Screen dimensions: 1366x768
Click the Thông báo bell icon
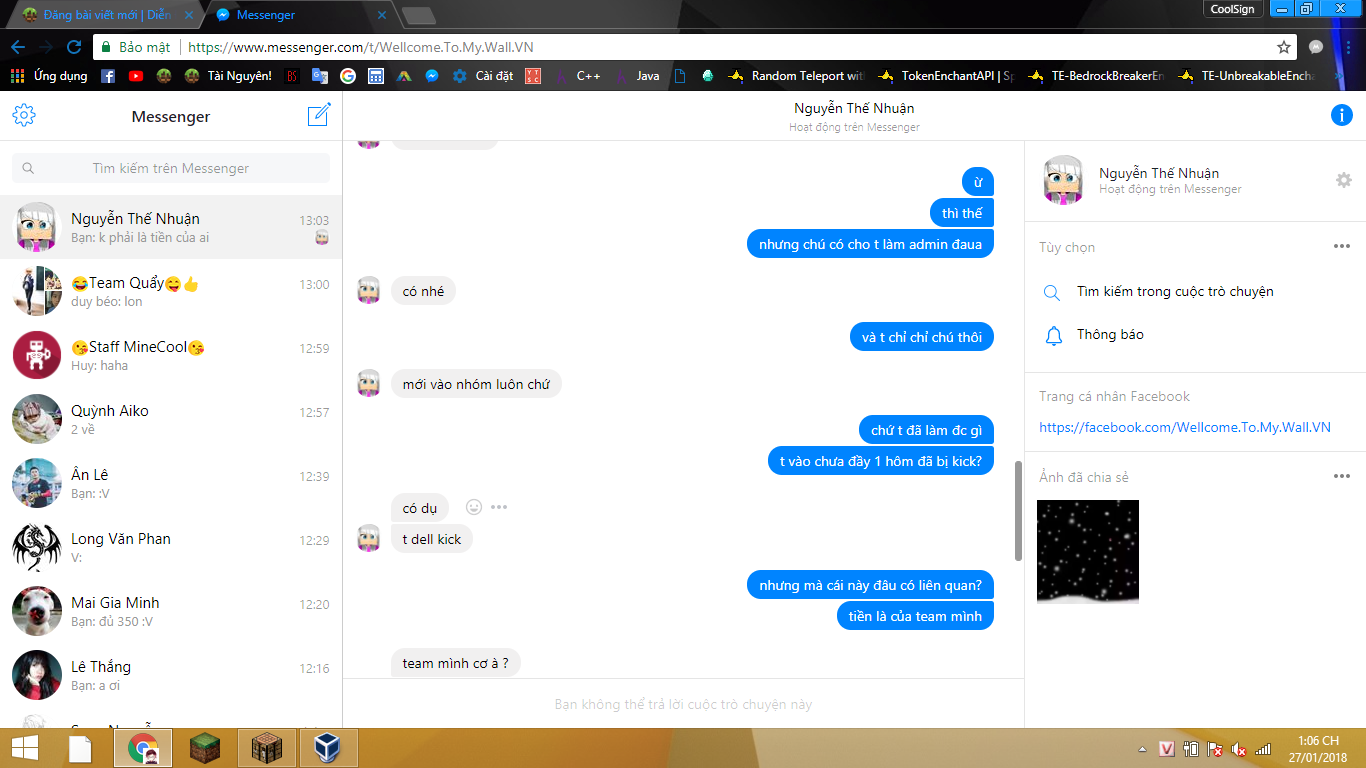click(x=1053, y=335)
